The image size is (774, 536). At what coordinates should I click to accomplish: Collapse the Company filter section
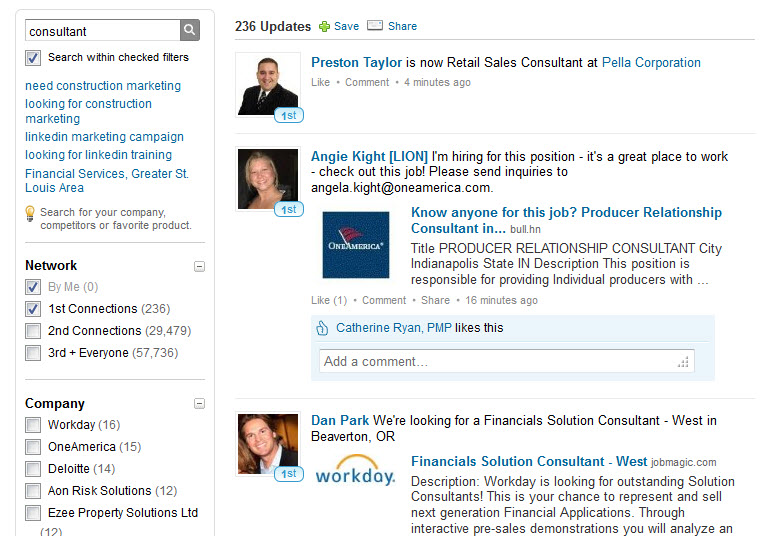(x=199, y=404)
